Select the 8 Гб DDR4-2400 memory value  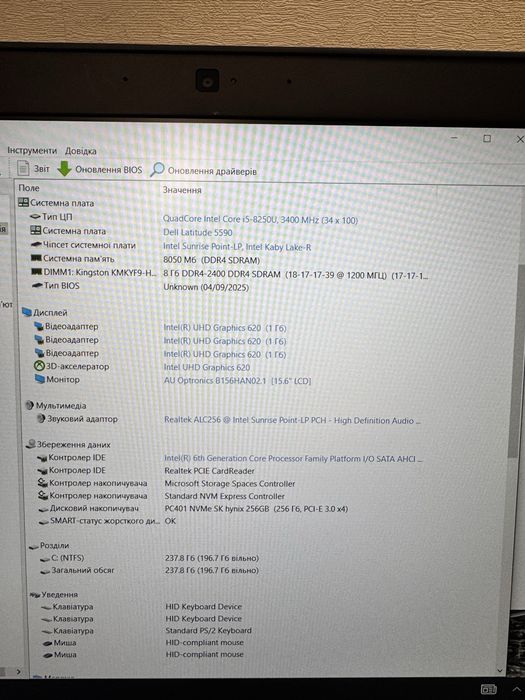(x=296, y=275)
